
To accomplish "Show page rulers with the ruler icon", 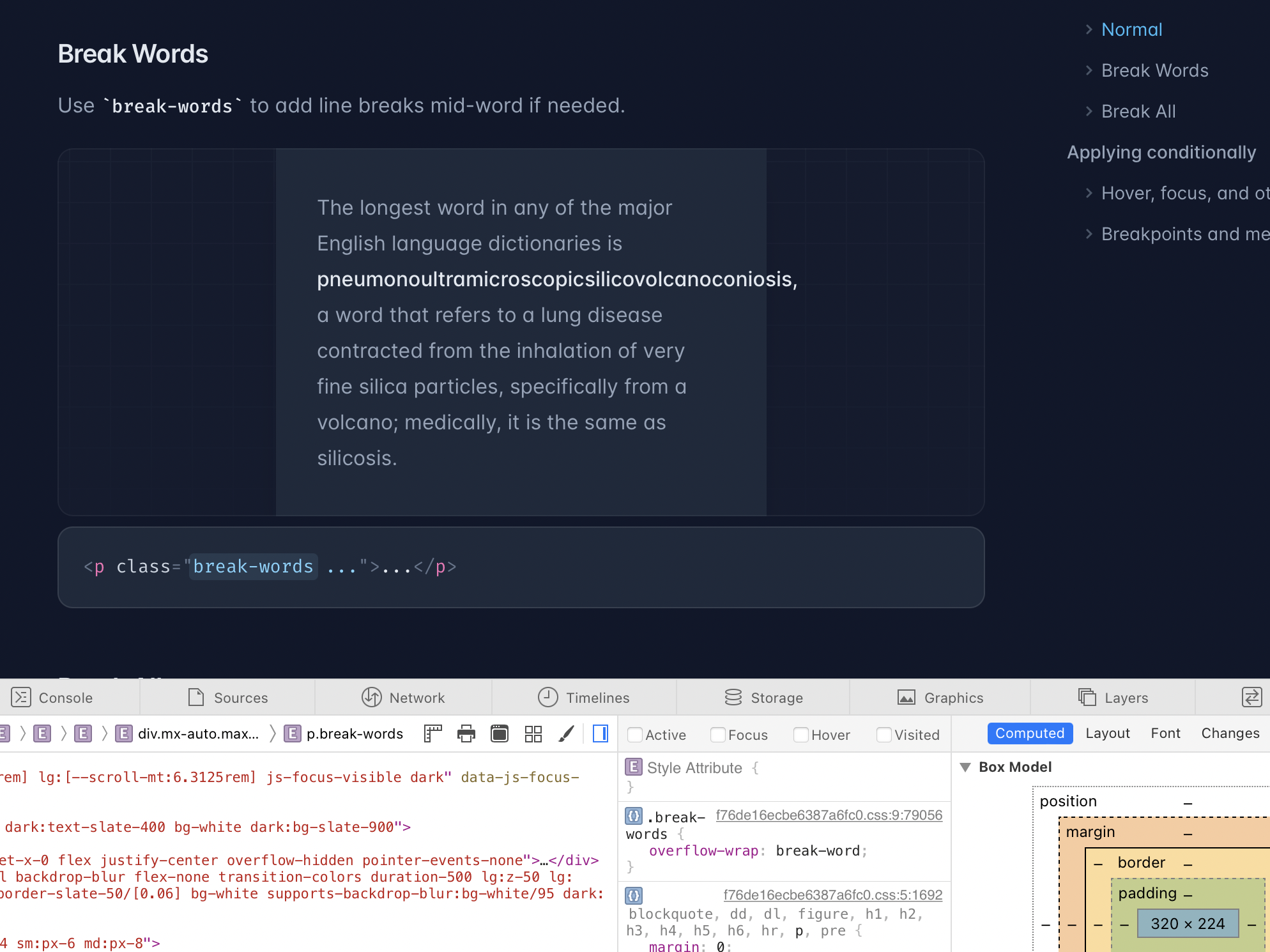I will (x=432, y=733).
